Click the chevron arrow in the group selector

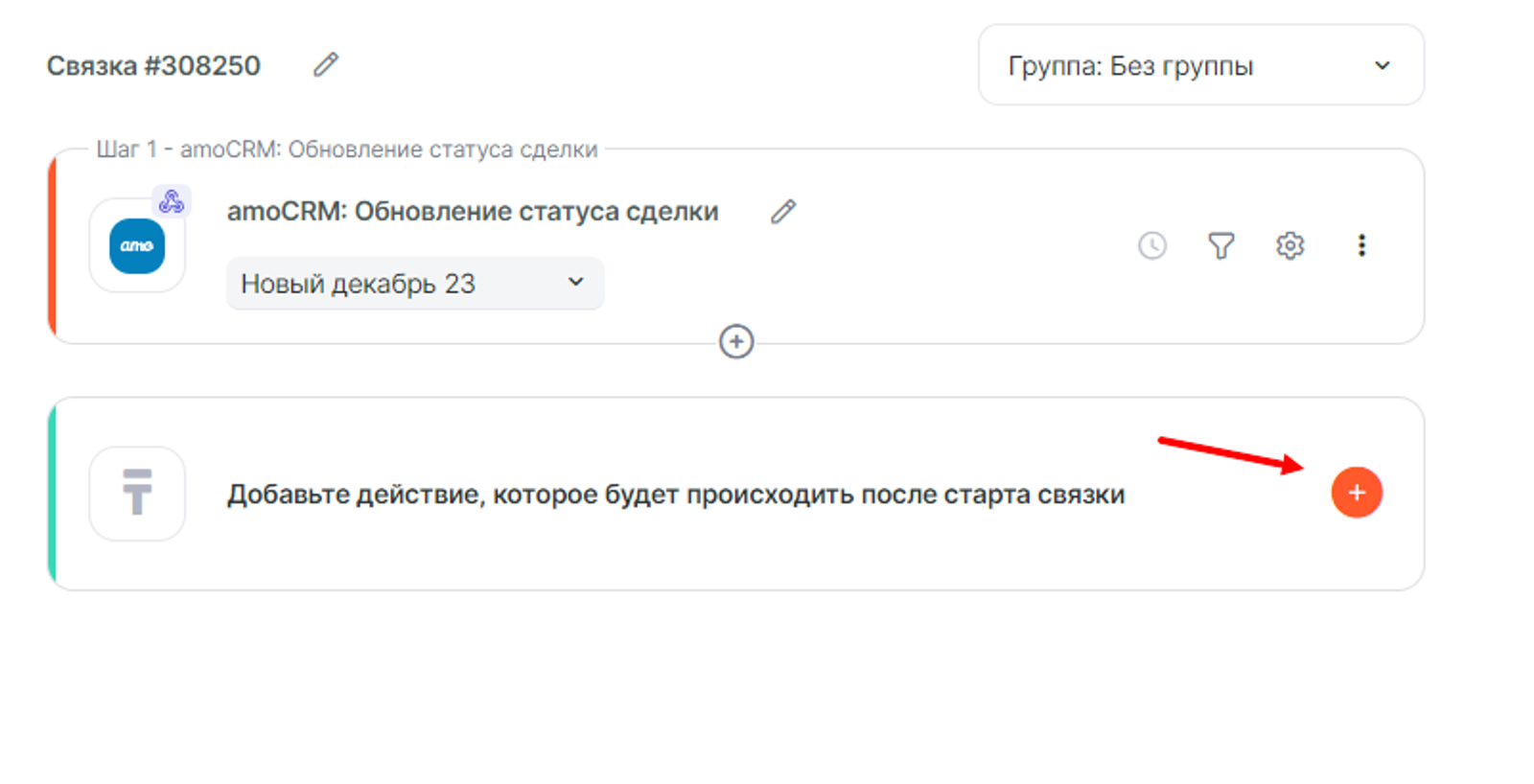[1382, 65]
